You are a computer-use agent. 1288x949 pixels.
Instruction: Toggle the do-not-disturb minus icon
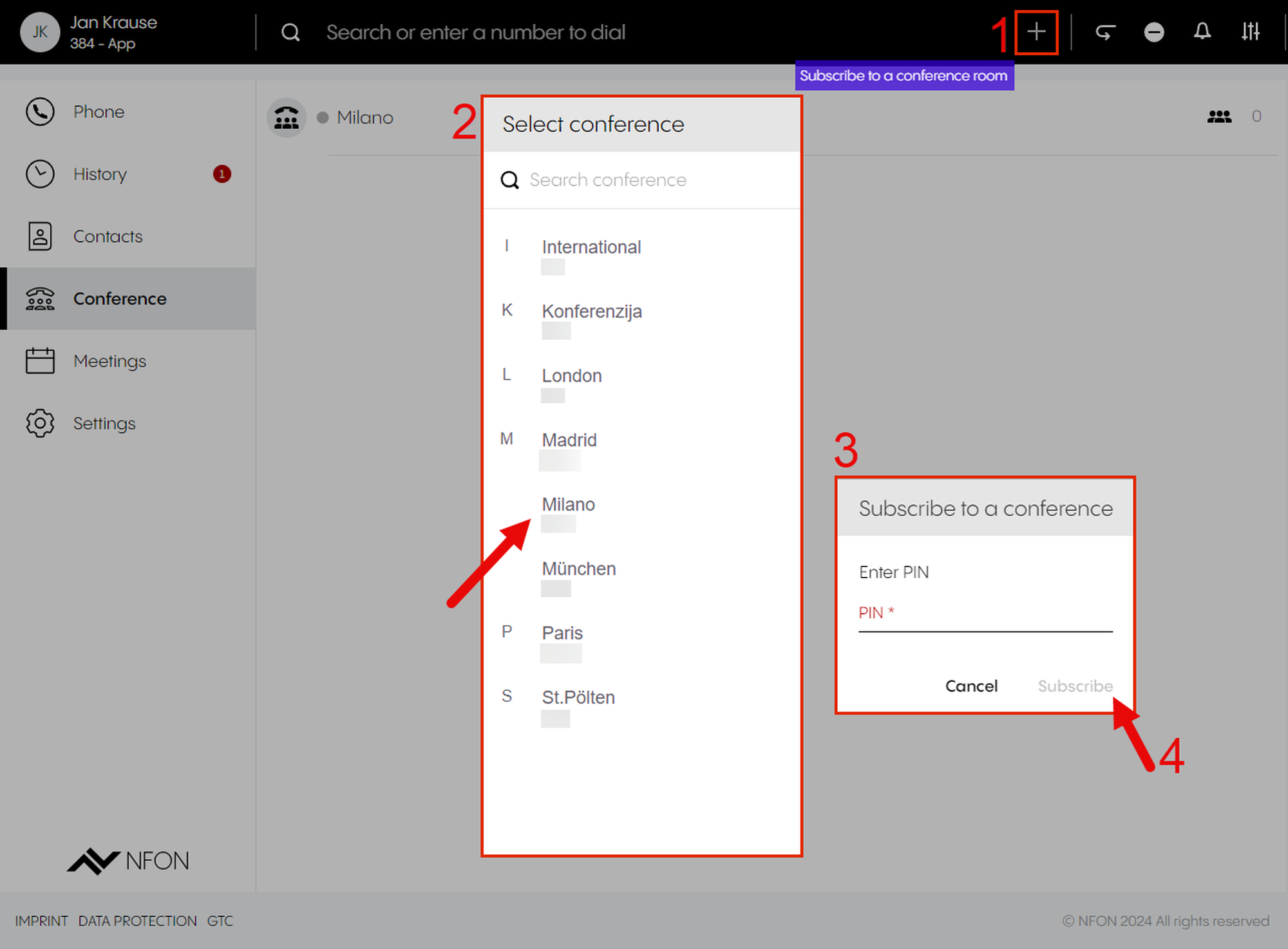(x=1153, y=32)
